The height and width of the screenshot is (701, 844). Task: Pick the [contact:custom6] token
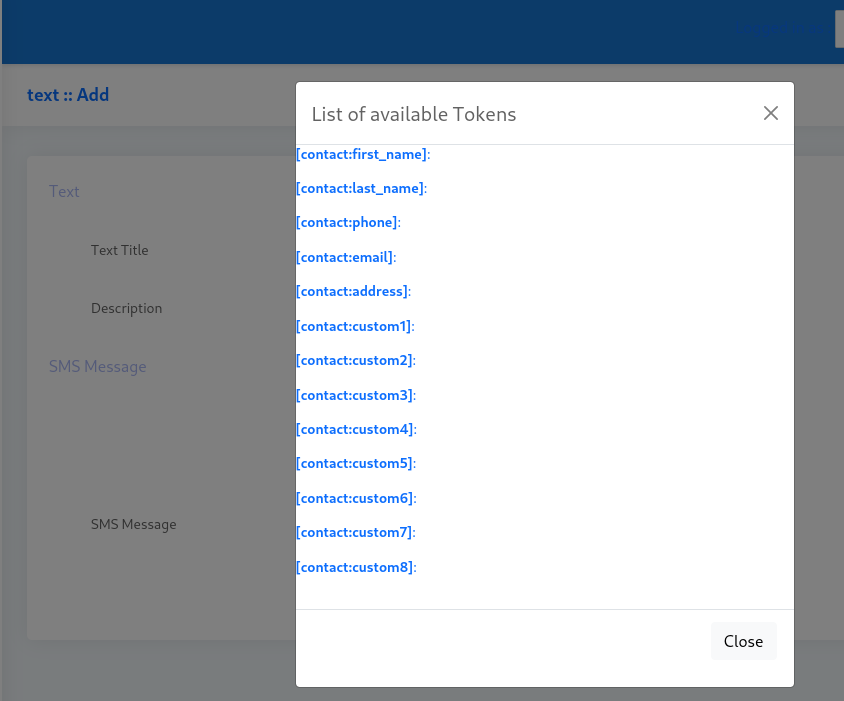point(356,498)
